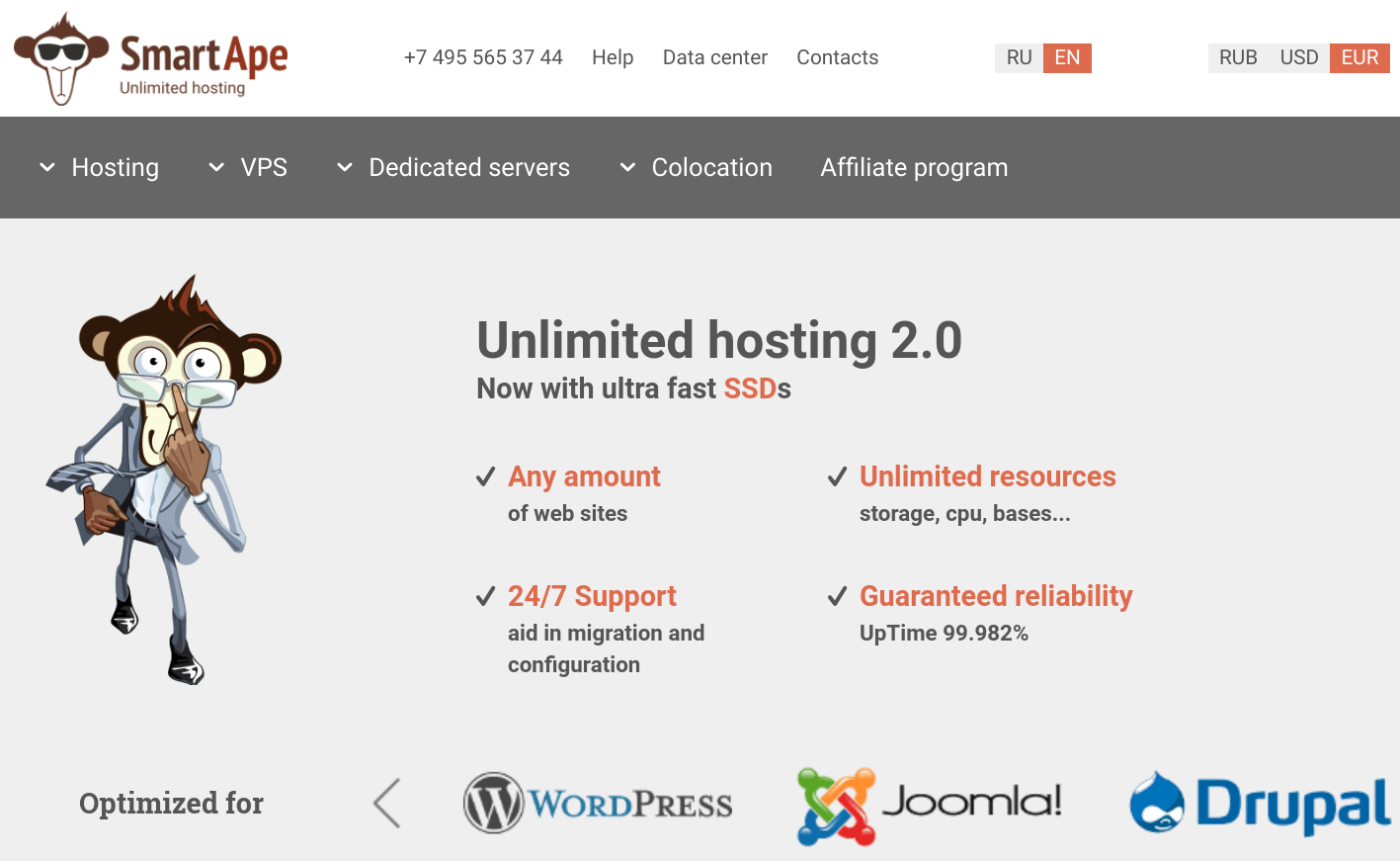Open the Colocation menu item
The image size is (1400, 861).
point(711,167)
